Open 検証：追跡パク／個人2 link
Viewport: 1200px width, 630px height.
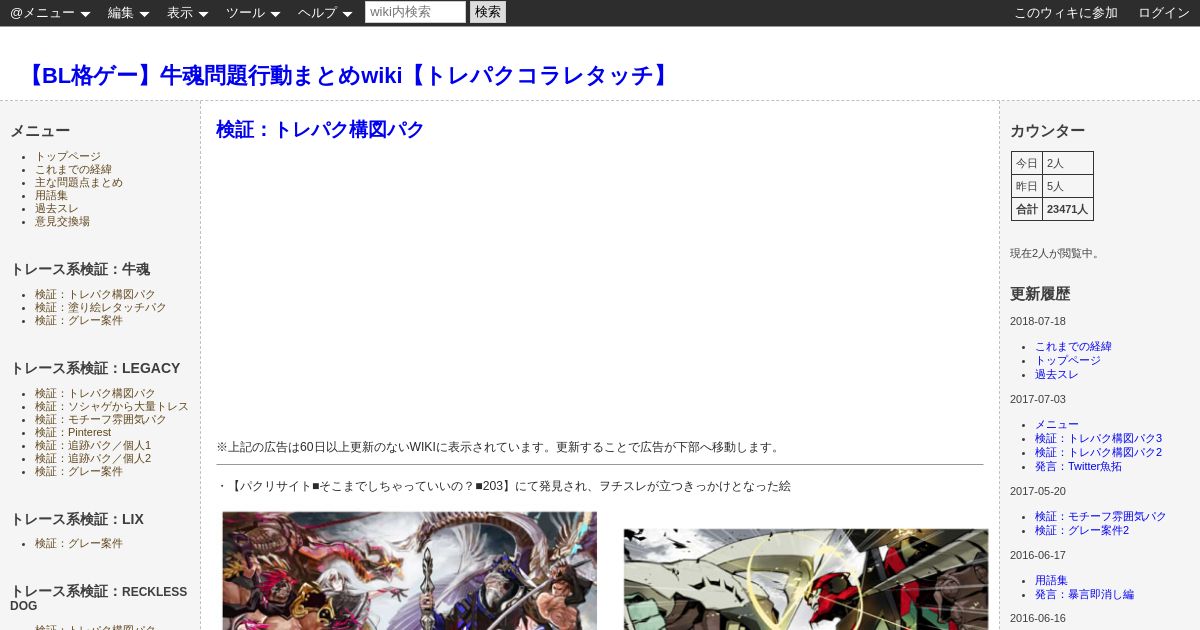(x=93, y=459)
